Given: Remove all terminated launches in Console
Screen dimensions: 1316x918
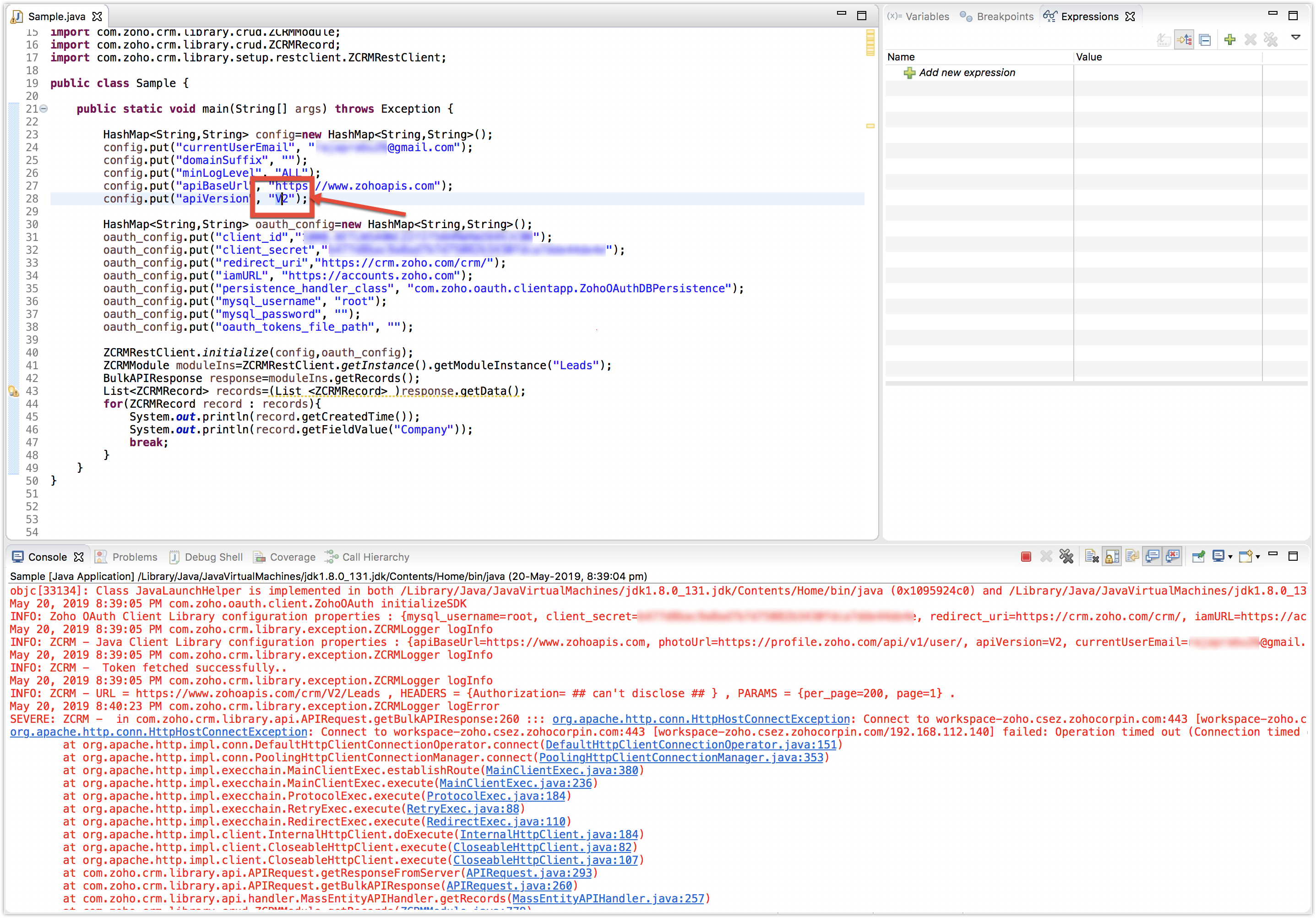Looking at the screenshot, I should [1066, 556].
